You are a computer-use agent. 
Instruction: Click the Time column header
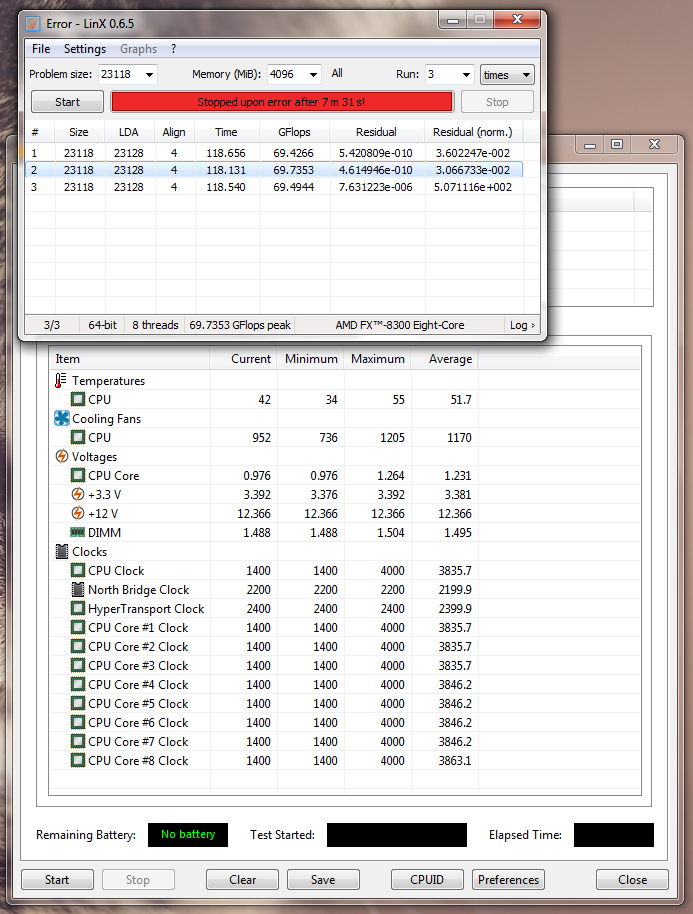coord(227,132)
